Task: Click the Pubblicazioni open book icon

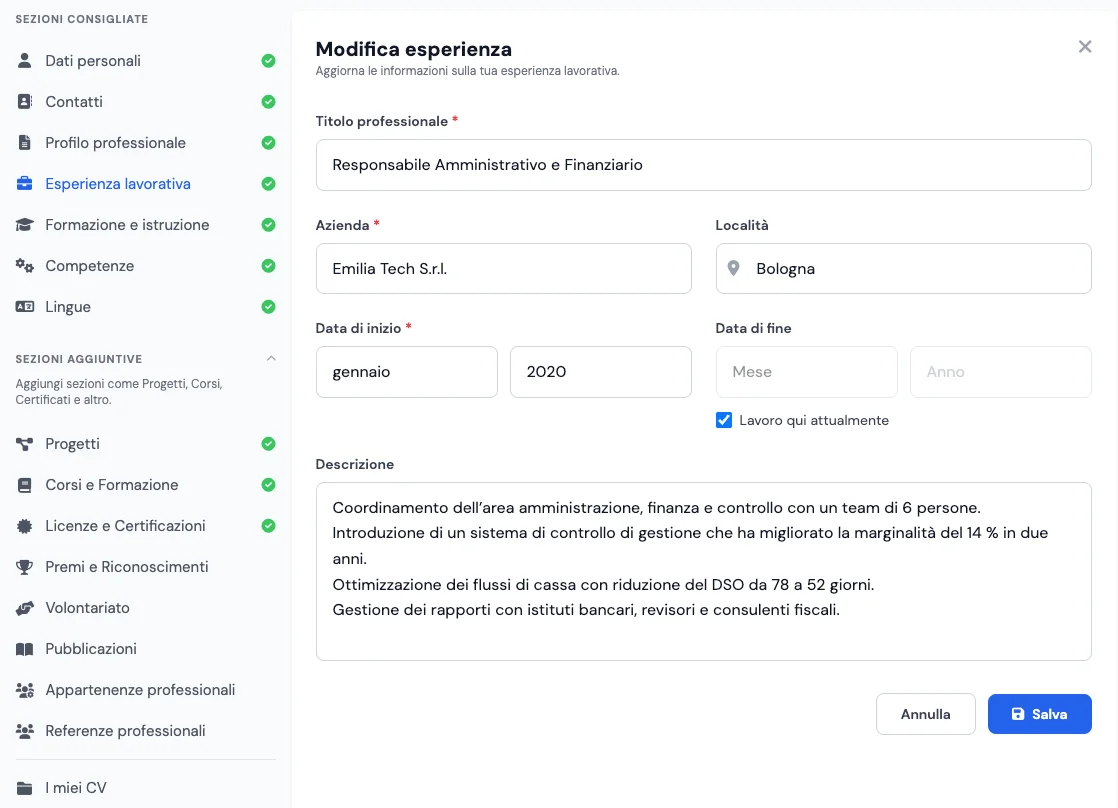Action: pyautogui.click(x=24, y=649)
